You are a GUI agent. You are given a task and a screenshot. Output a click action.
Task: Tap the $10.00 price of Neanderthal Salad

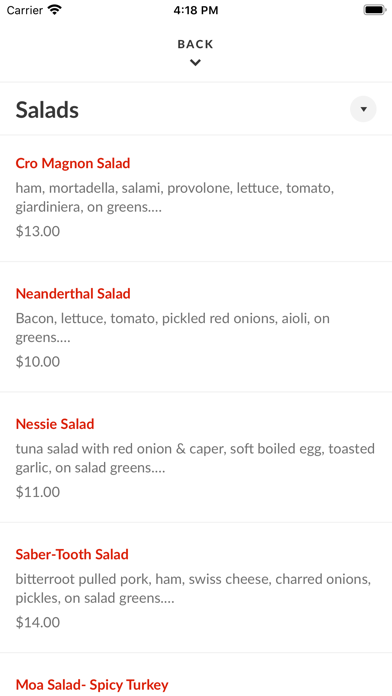coord(38,362)
